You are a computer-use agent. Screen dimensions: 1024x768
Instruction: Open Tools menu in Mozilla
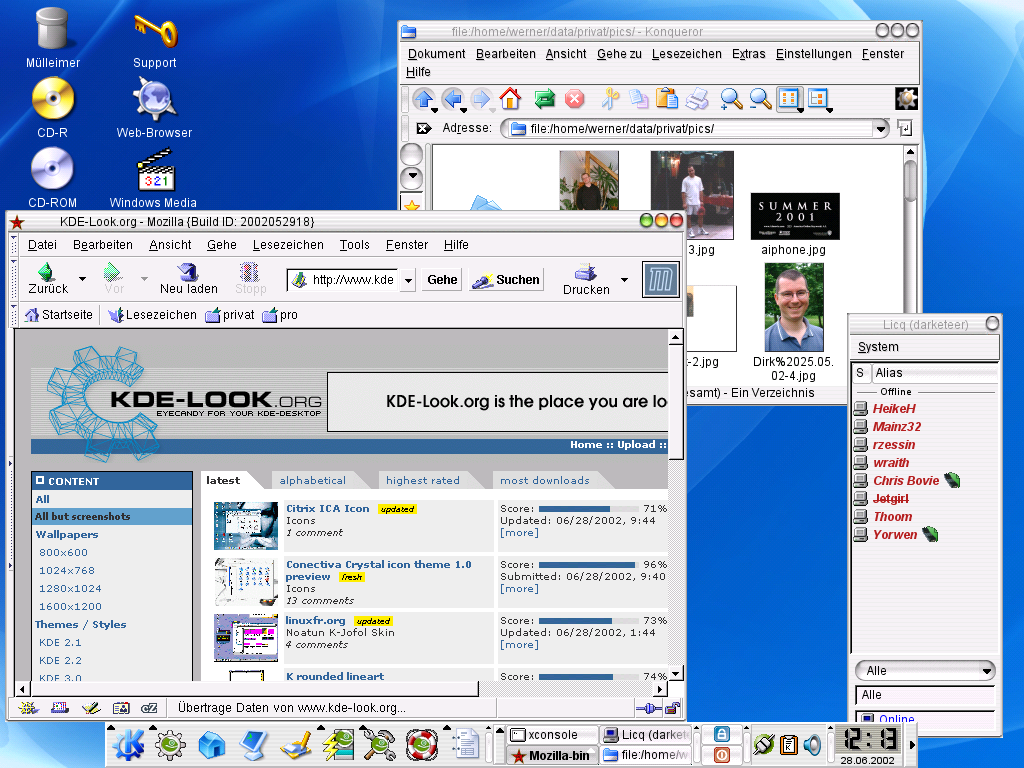pyautogui.click(x=355, y=245)
